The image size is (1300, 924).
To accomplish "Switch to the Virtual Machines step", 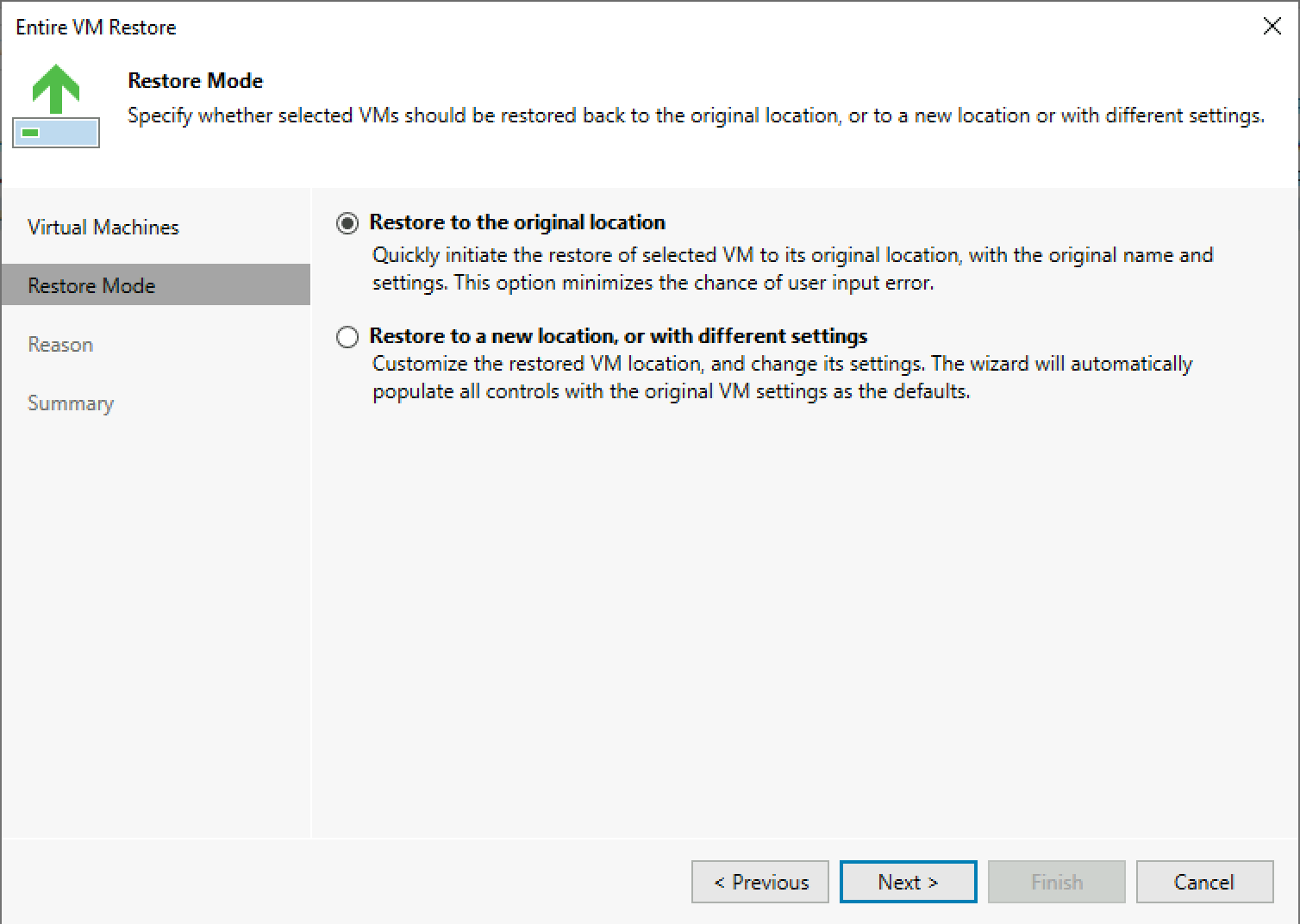I will click(x=103, y=227).
